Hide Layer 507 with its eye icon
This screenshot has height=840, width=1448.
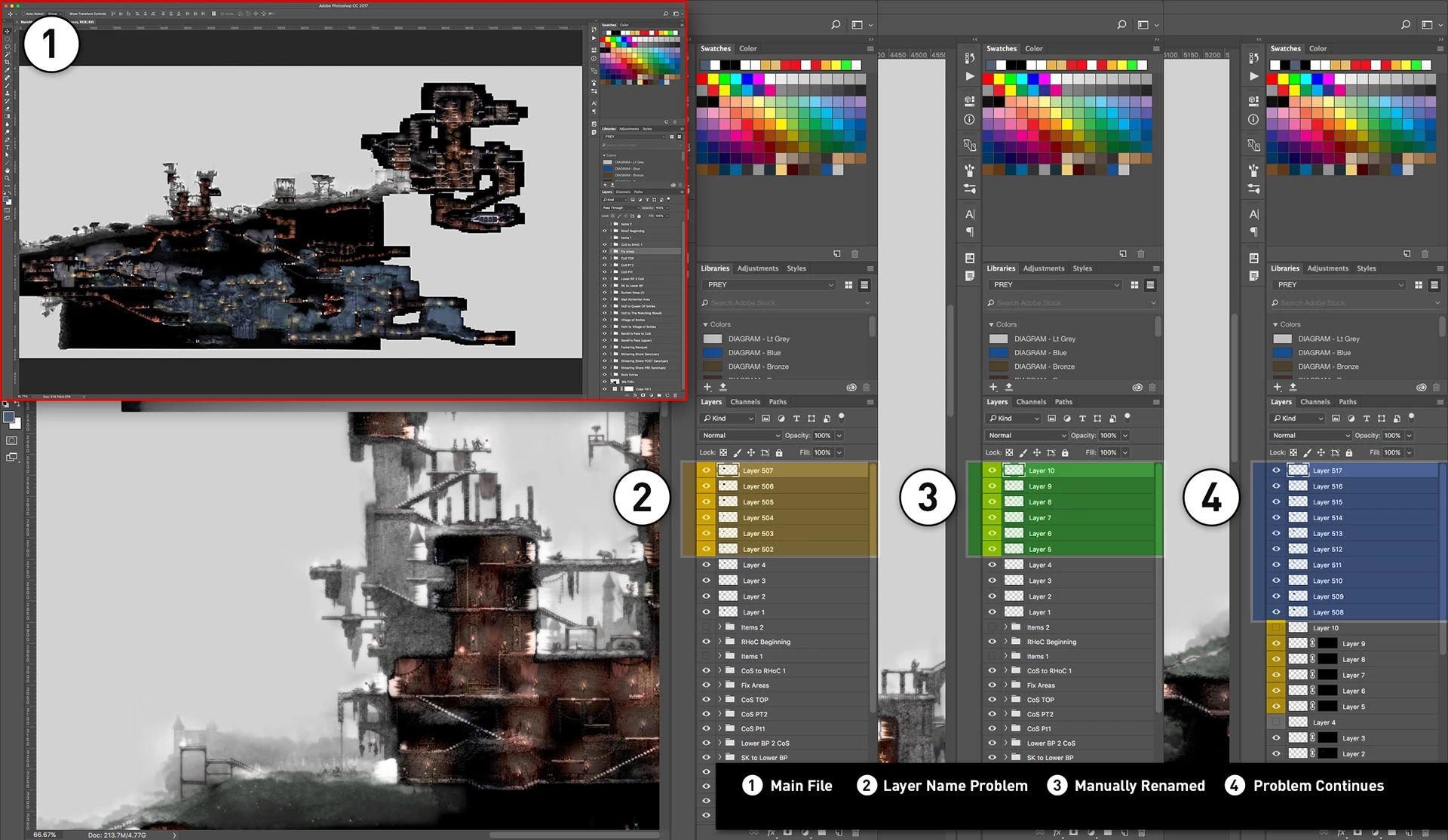[x=706, y=471]
